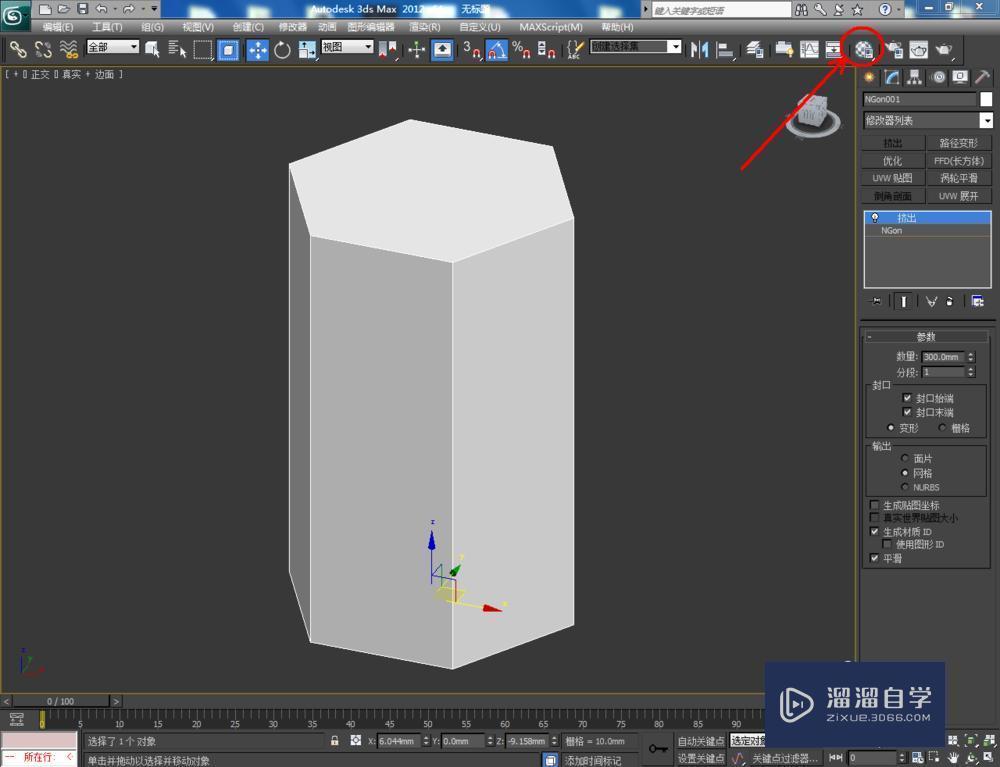This screenshot has width=1000, height=767.
Task: Activate the Pan view hand tool
Action: coord(953,757)
